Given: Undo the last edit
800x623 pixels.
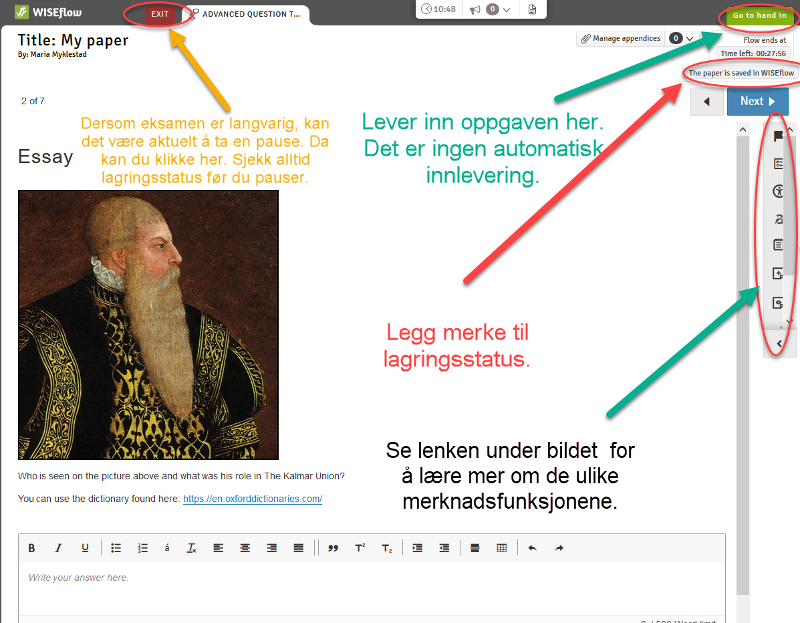Looking at the screenshot, I should click(533, 548).
